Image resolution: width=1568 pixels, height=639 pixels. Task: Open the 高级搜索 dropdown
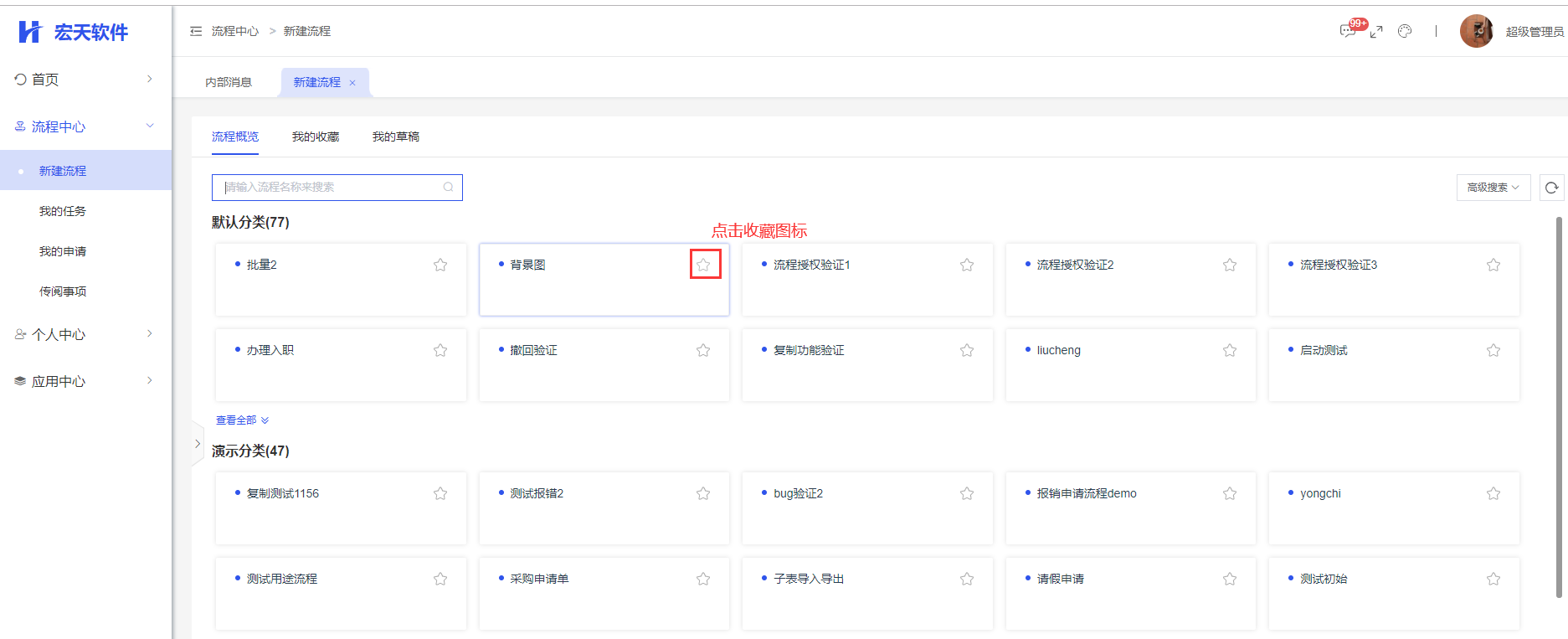pyautogui.click(x=1493, y=188)
